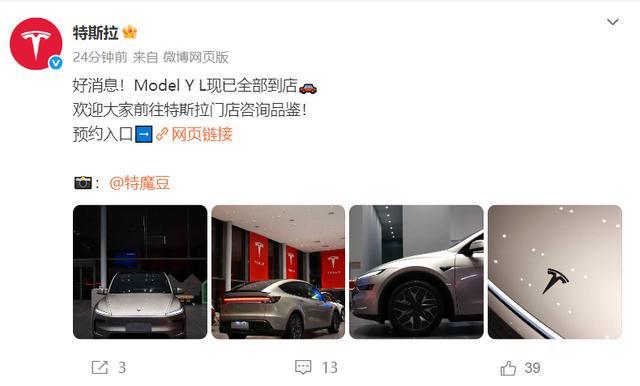
Task: Like the post with thumbs-up icon
Action: click(x=508, y=368)
